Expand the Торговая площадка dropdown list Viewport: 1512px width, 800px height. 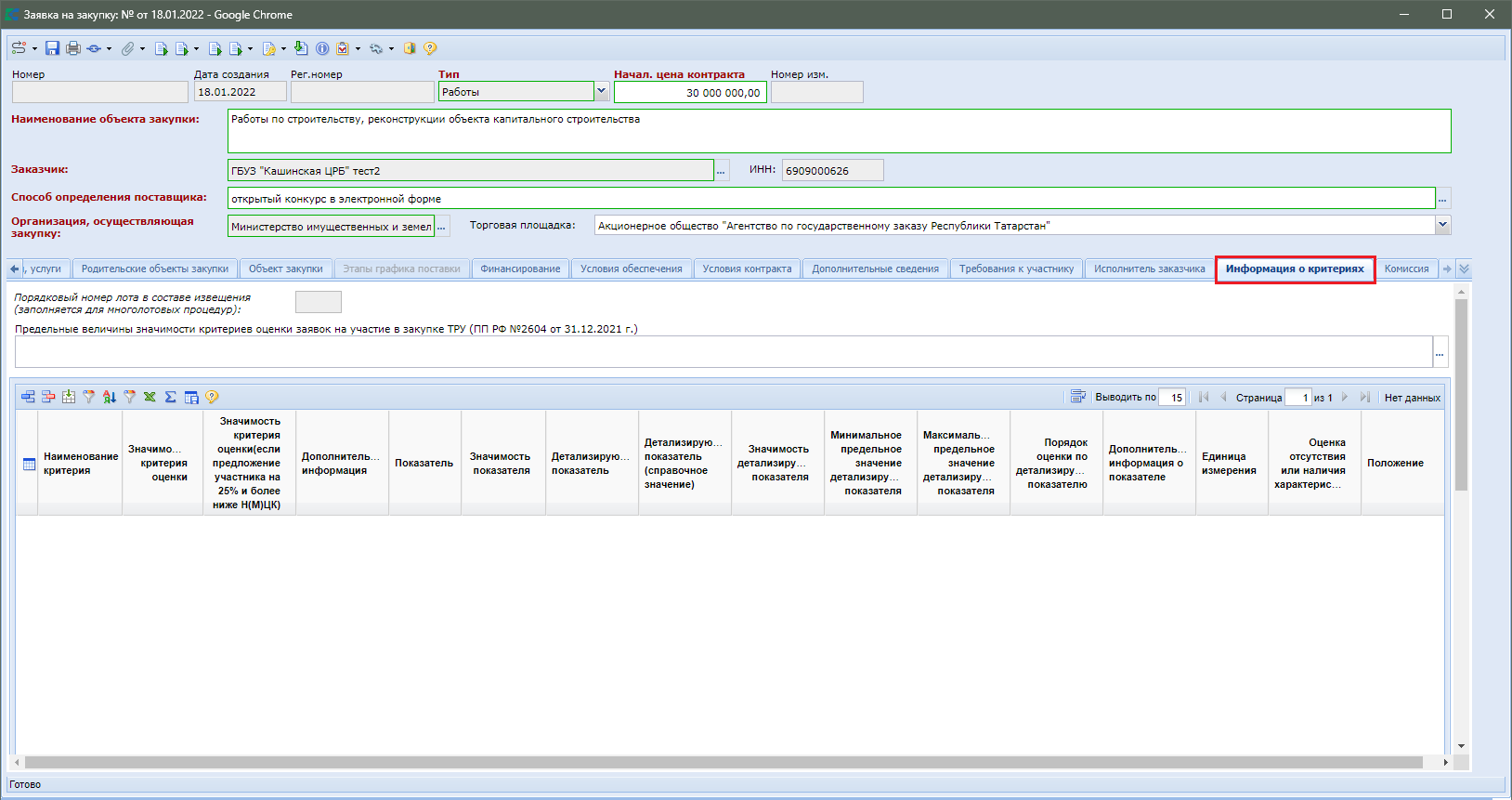tap(1442, 225)
